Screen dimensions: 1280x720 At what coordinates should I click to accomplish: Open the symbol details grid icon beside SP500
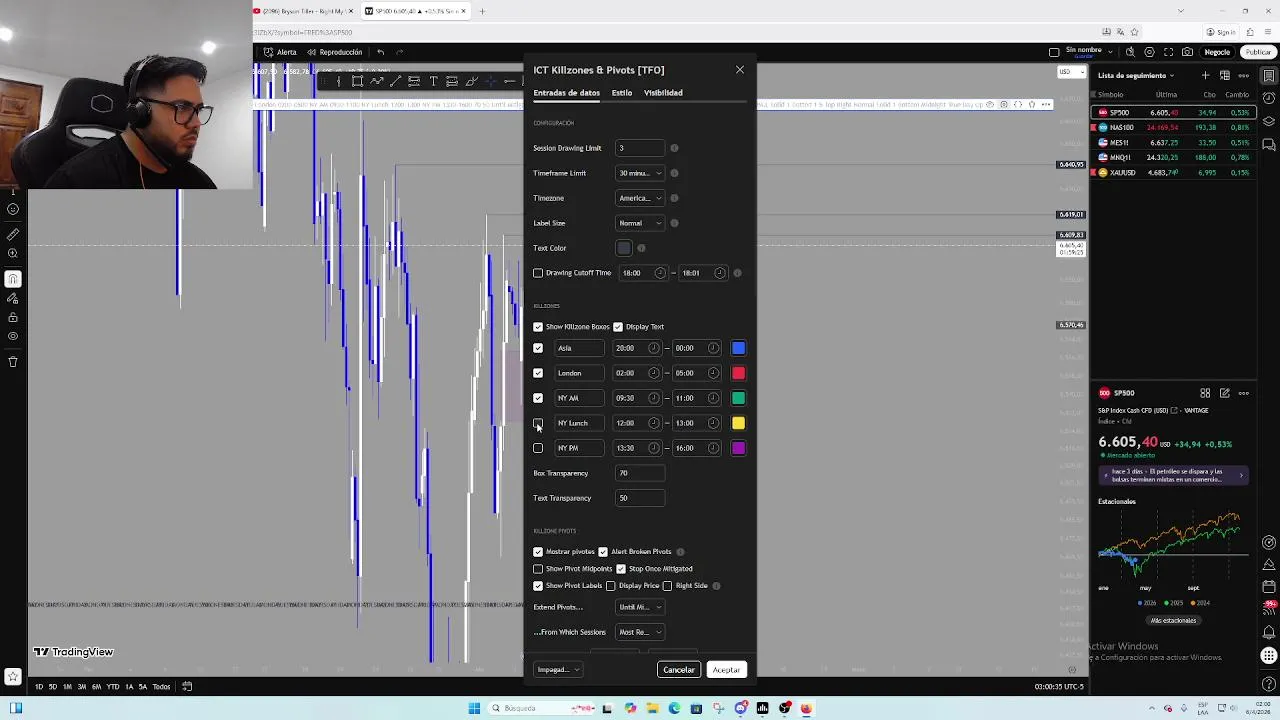(1205, 393)
